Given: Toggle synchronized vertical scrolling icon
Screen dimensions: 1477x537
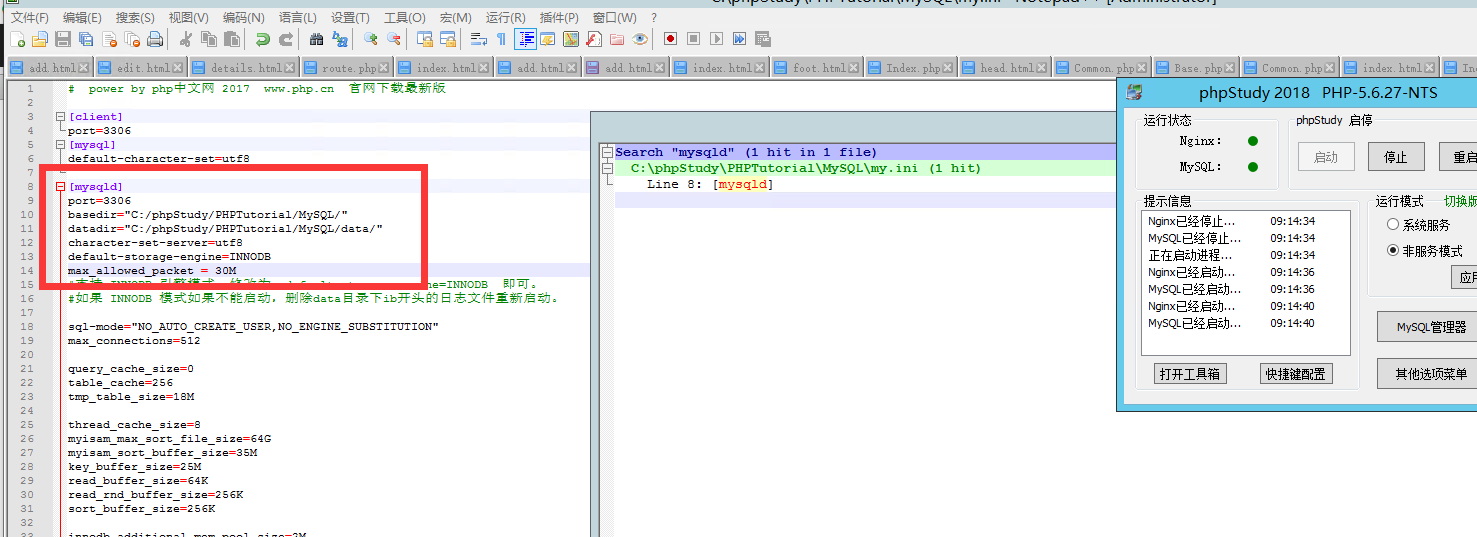Looking at the screenshot, I should (425, 39).
